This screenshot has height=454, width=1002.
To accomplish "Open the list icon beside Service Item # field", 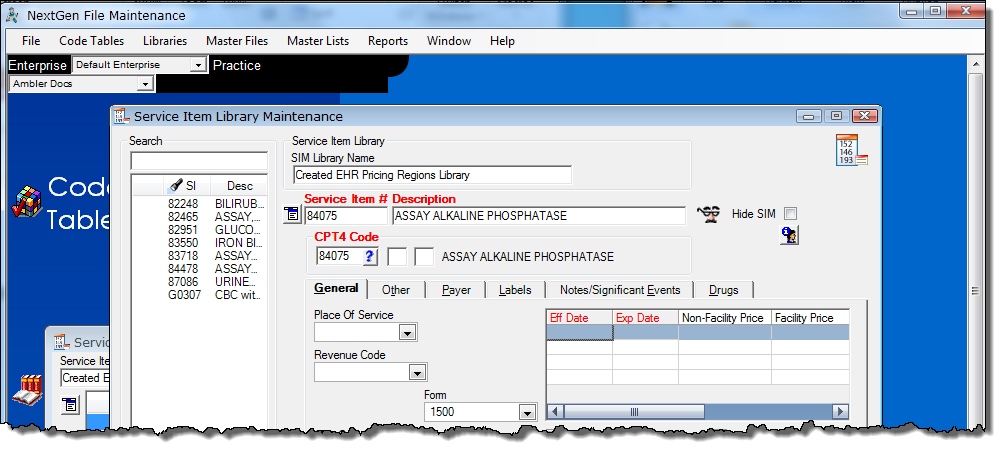I will point(292,215).
